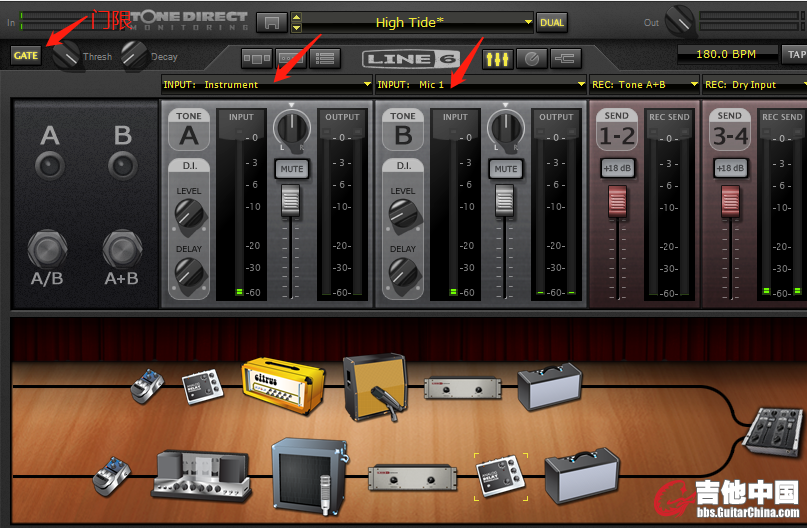Turn the Out volume knob
Screen dimensions: 807x528
(x=680, y=20)
